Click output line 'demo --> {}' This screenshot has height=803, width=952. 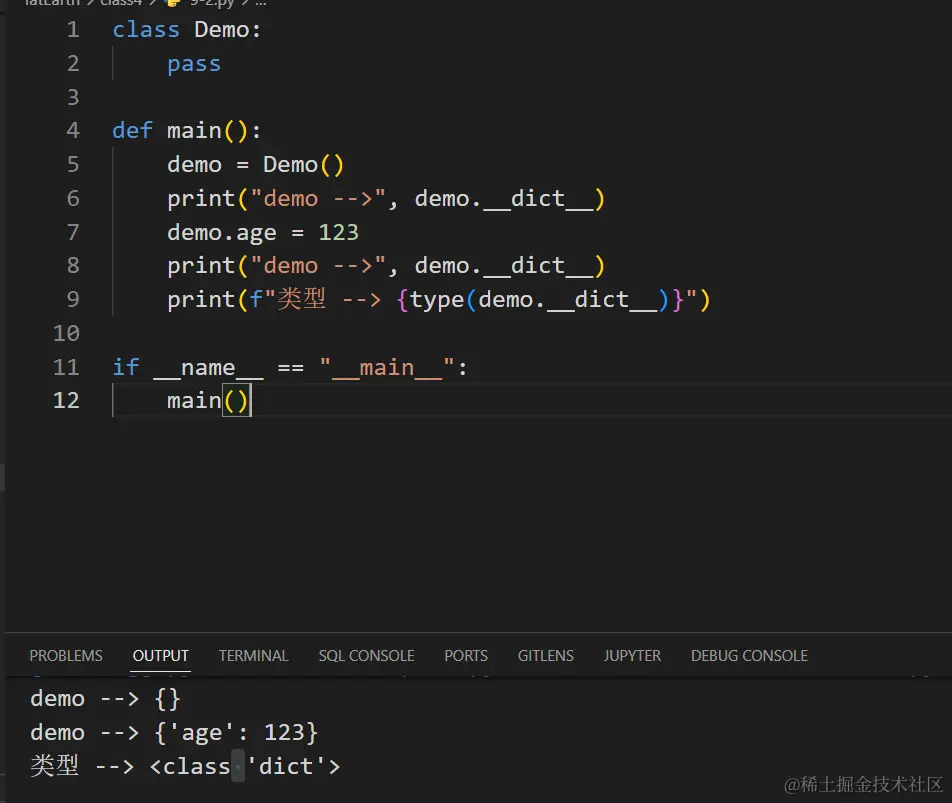[106, 699]
